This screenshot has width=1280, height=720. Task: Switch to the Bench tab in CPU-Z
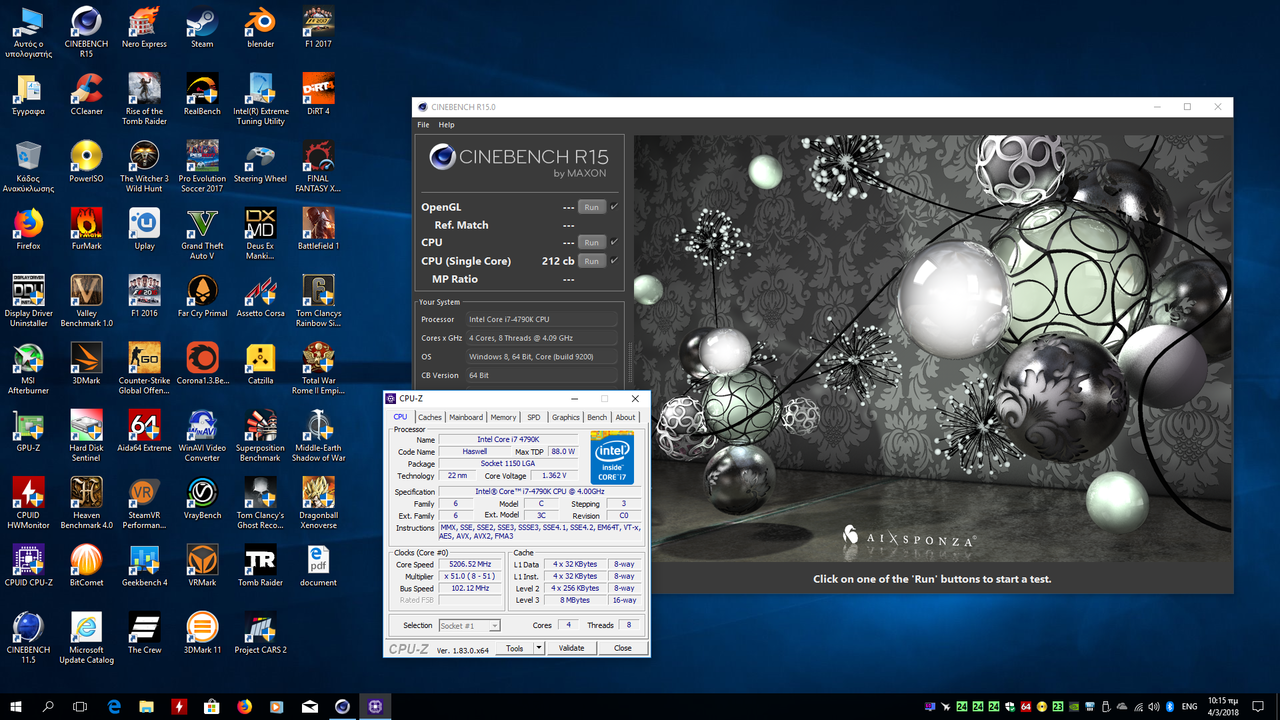click(x=597, y=417)
